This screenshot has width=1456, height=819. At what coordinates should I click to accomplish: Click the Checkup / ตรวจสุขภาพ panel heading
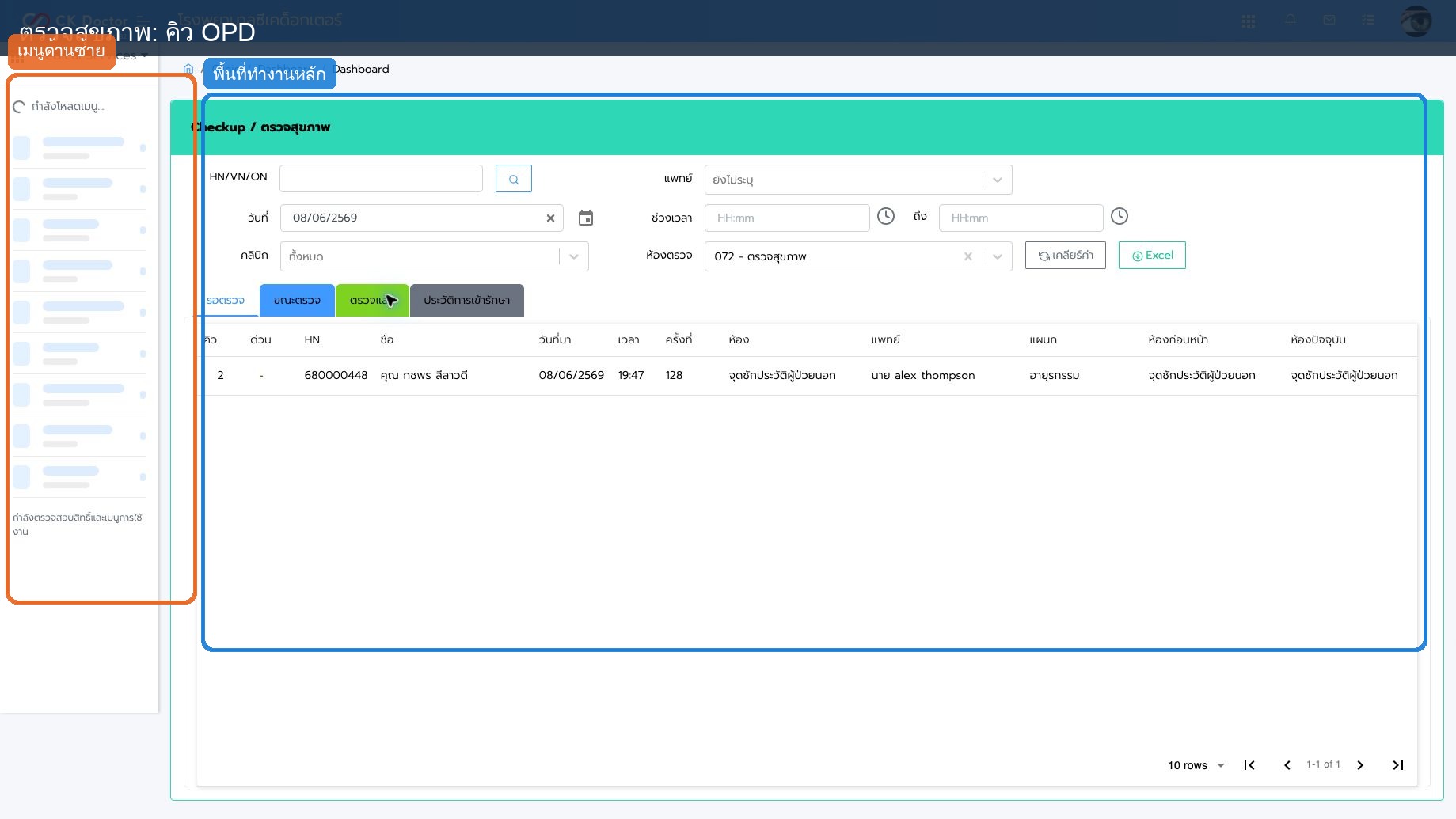[x=260, y=127]
